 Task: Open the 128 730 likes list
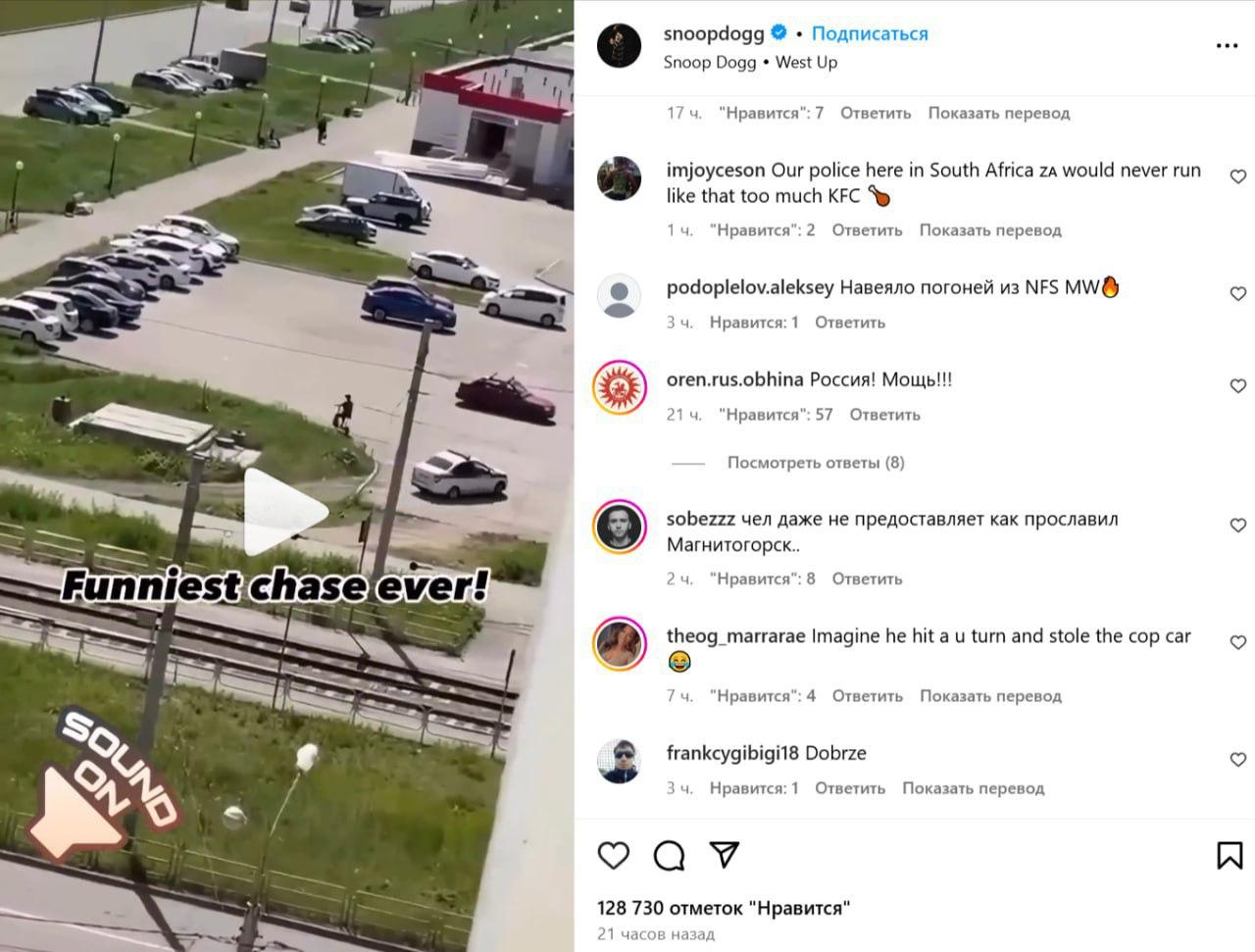(x=724, y=908)
